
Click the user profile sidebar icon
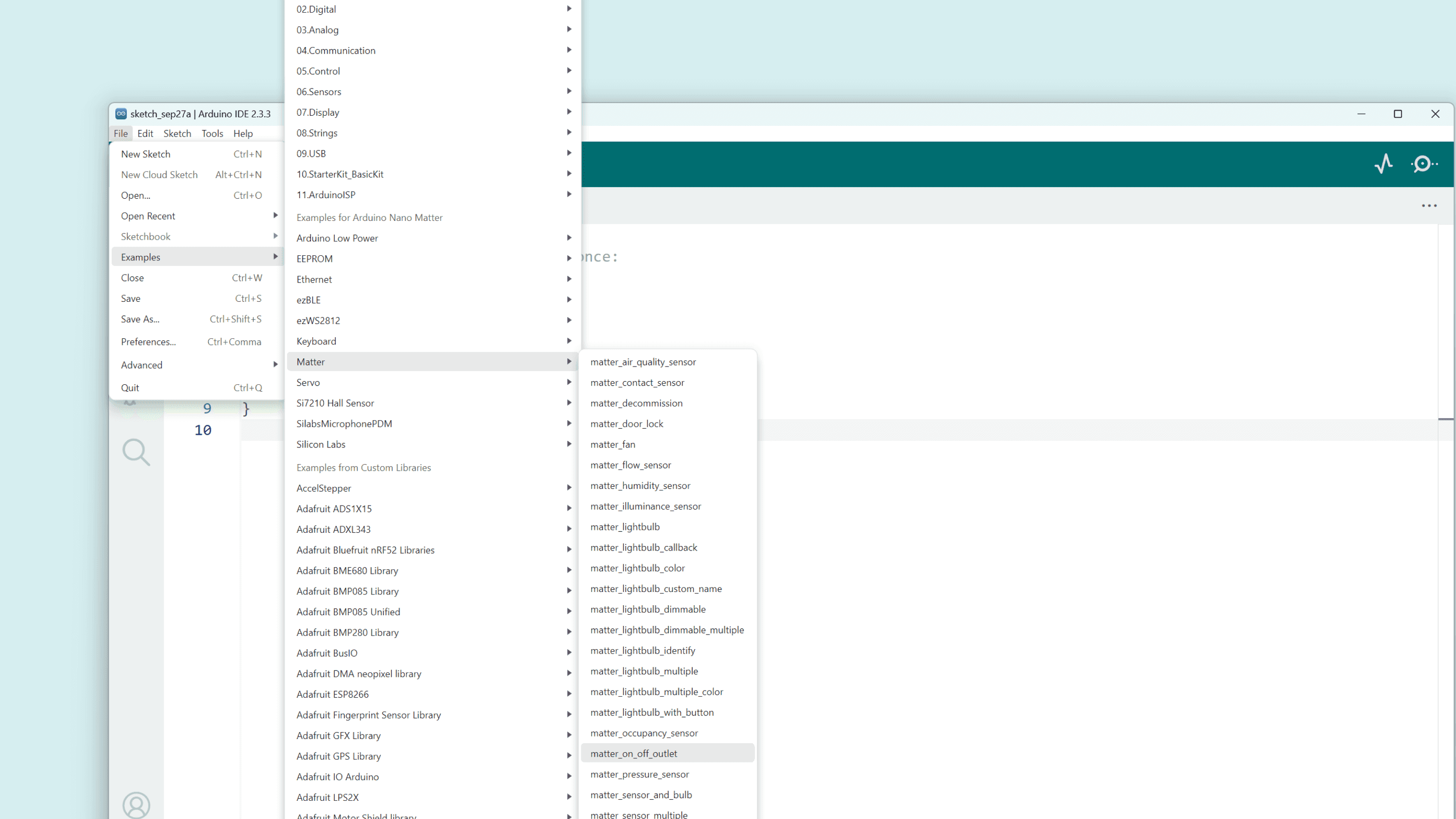tap(136, 805)
